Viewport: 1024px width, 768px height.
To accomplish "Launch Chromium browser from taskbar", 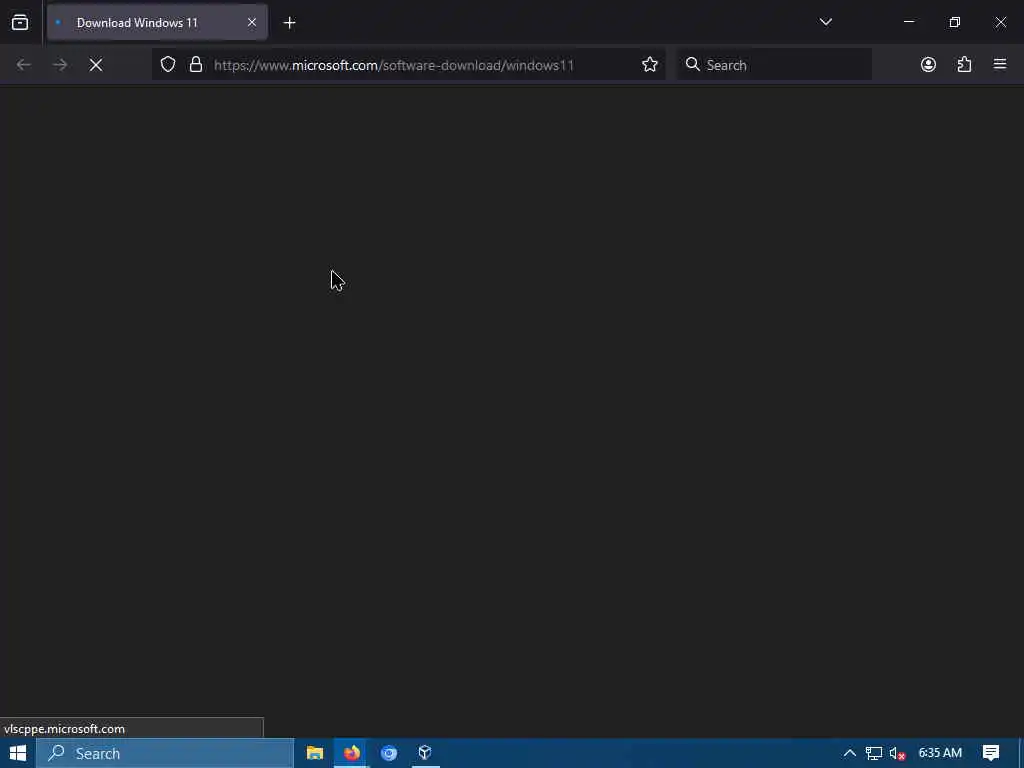I will click(x=389, y=753).
